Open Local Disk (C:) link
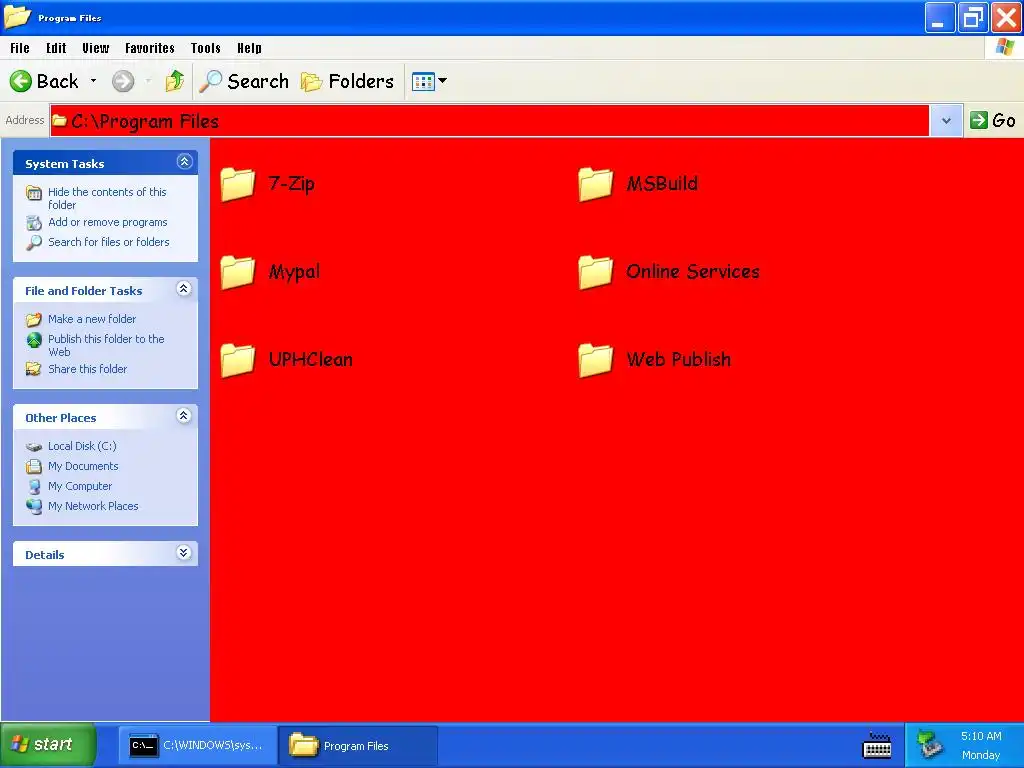Screen dimensions: 1024x768 82,446
